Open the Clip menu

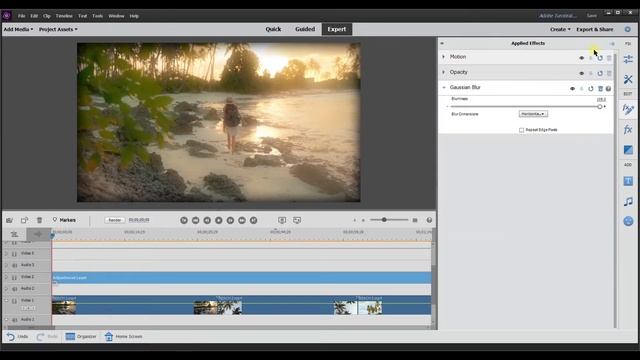pos(47,16)
